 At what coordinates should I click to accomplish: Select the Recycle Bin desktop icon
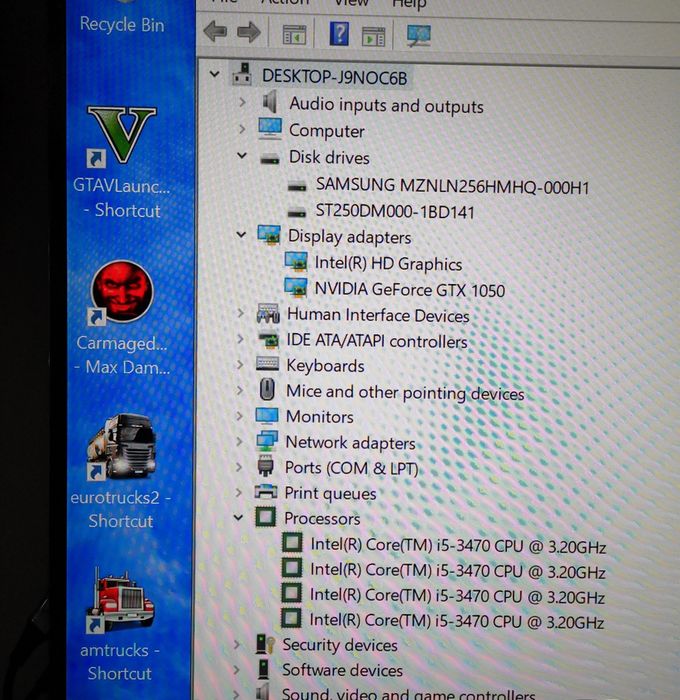122,17
